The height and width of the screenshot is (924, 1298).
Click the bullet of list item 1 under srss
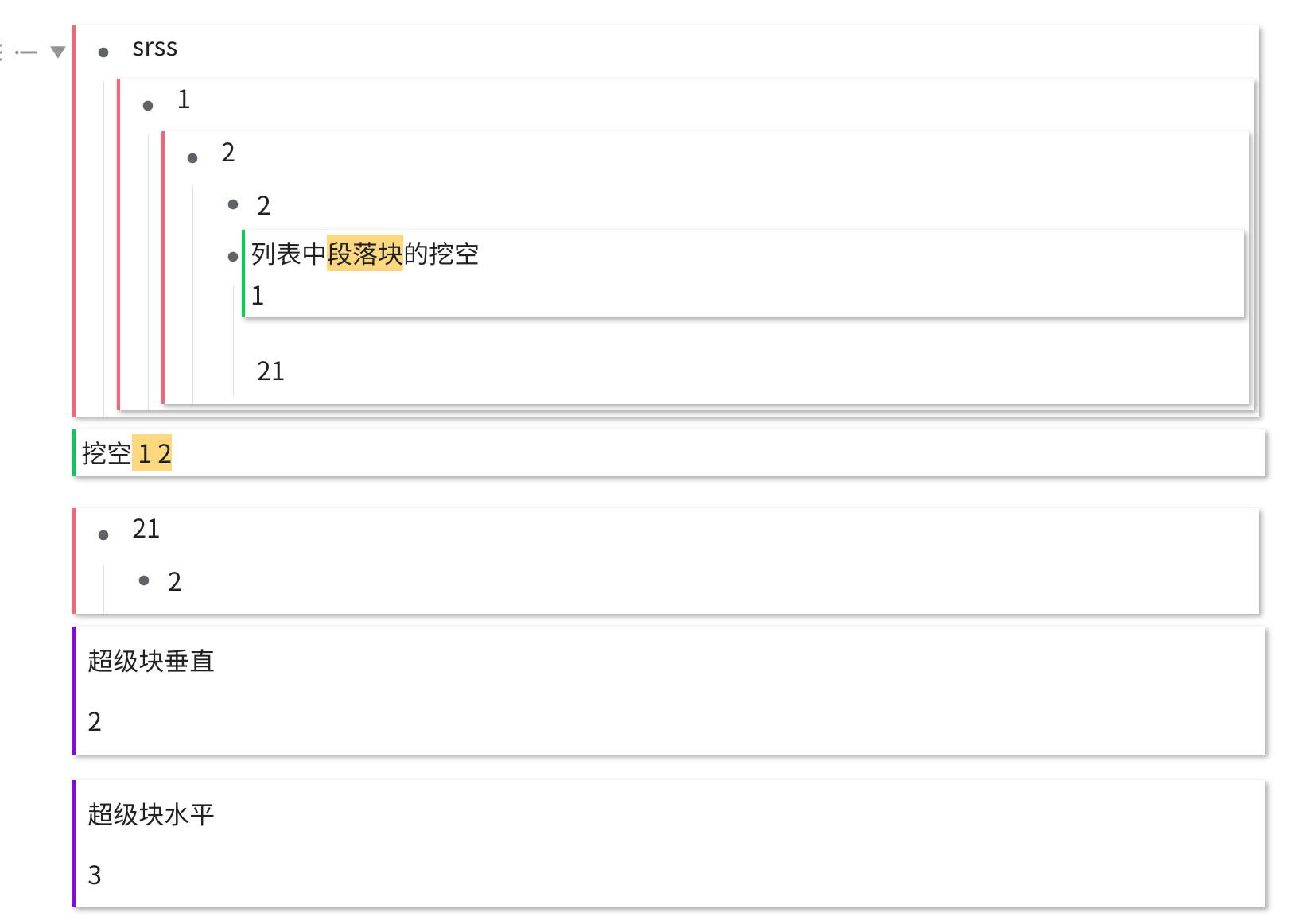(148, 106)
